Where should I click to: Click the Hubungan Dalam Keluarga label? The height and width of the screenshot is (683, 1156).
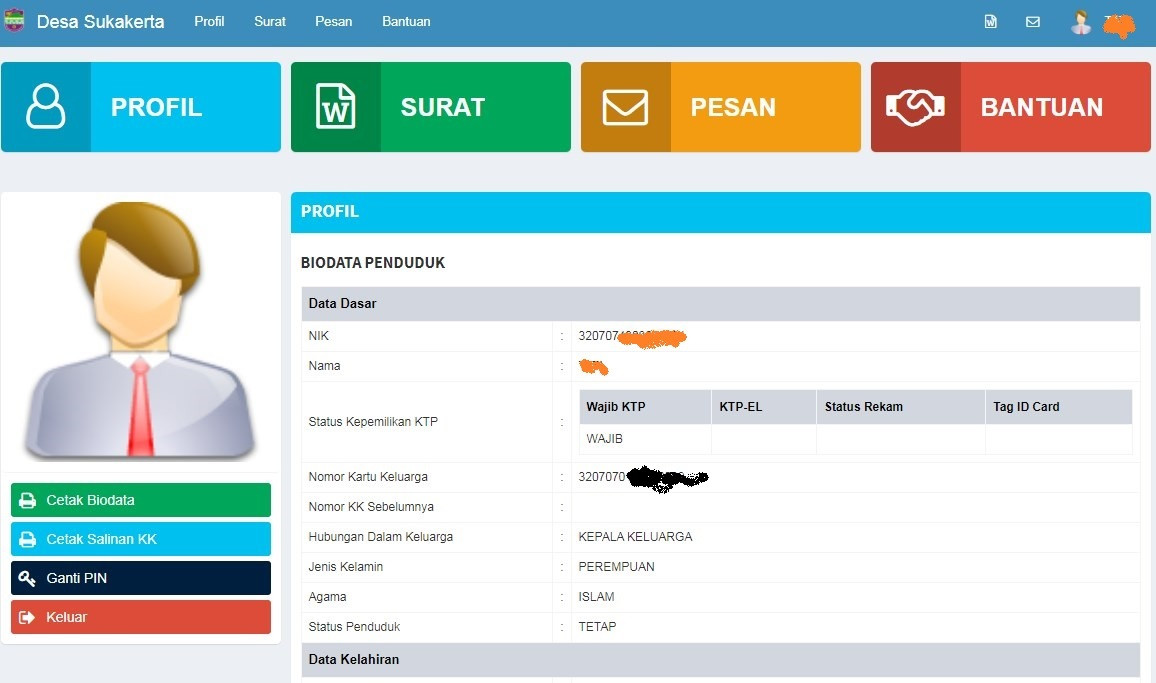[380, 537]
